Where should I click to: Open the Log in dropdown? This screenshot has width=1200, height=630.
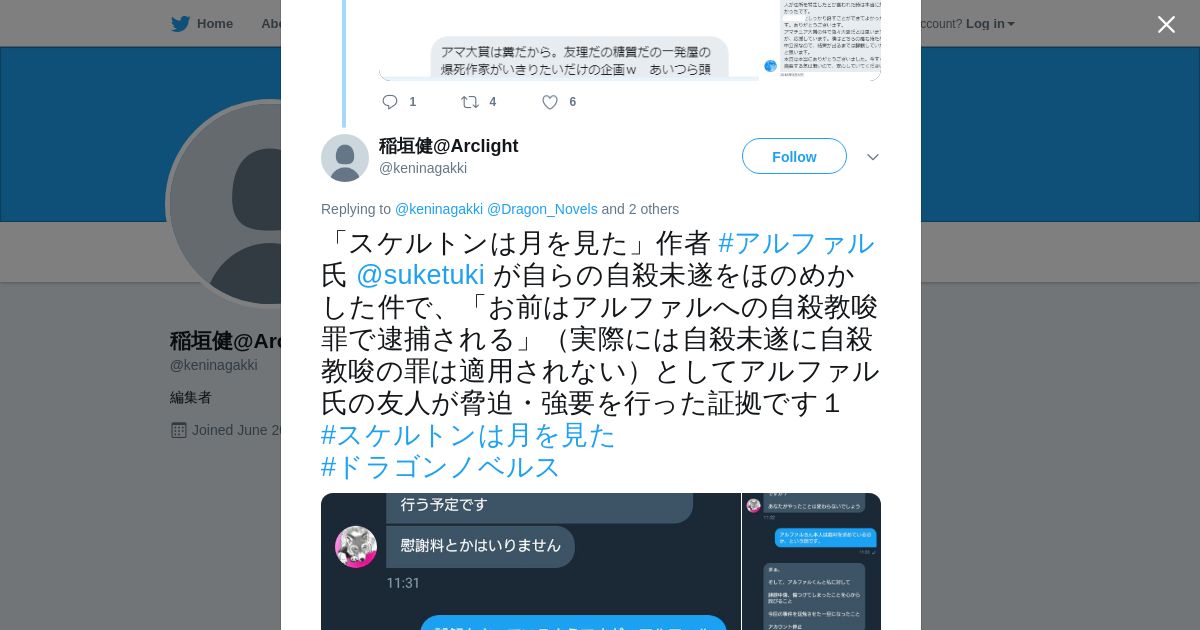click(x=990, y=24)
